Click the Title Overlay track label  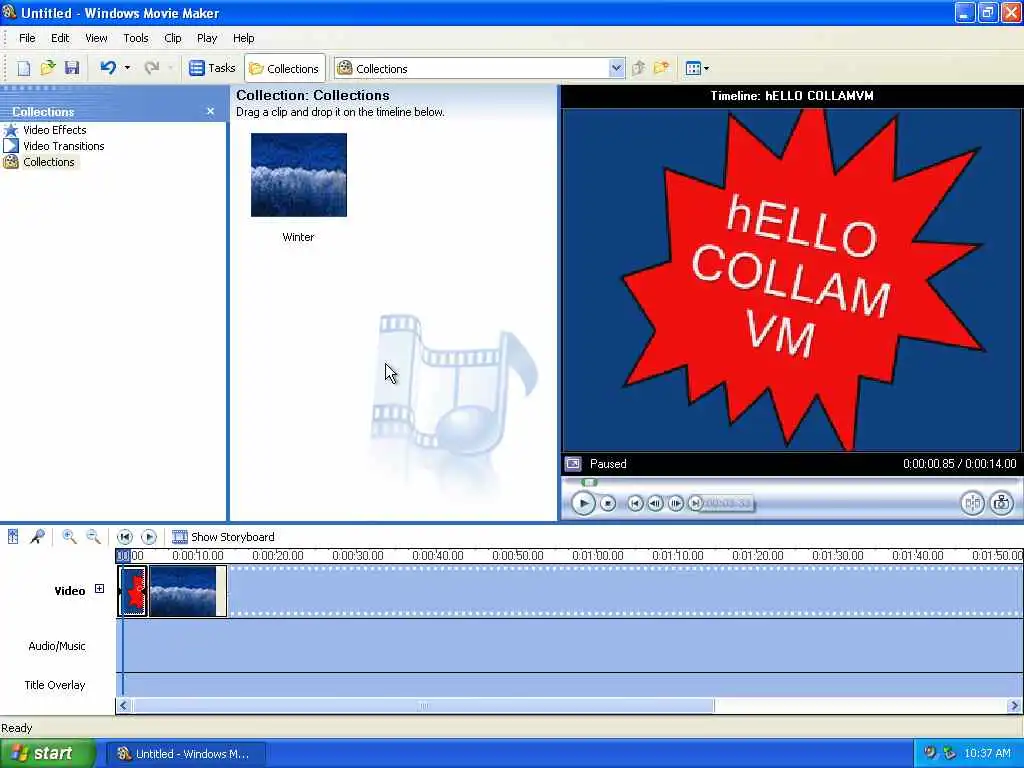[55, 685]
